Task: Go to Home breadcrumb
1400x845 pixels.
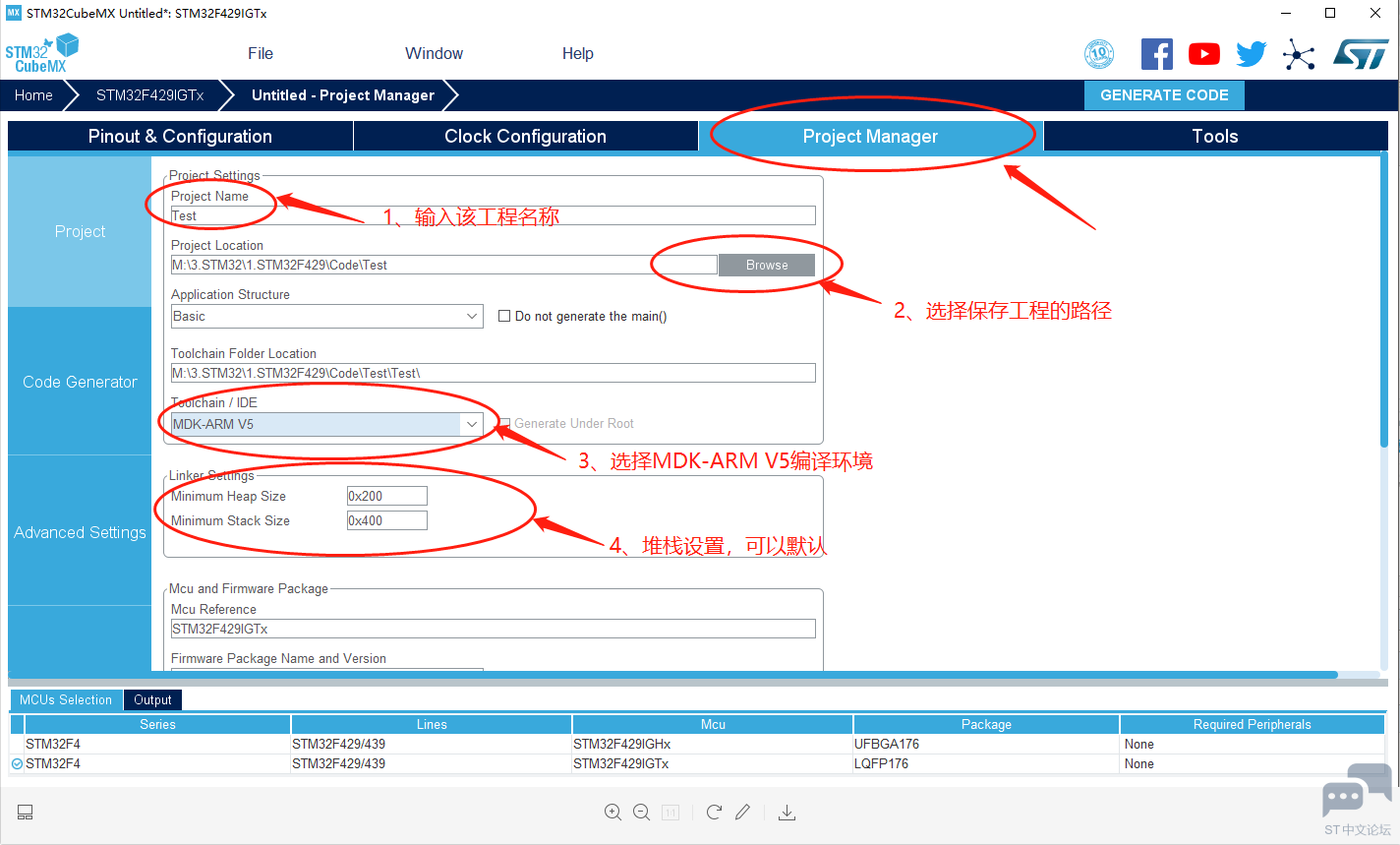Action: (x=33, y=95)
